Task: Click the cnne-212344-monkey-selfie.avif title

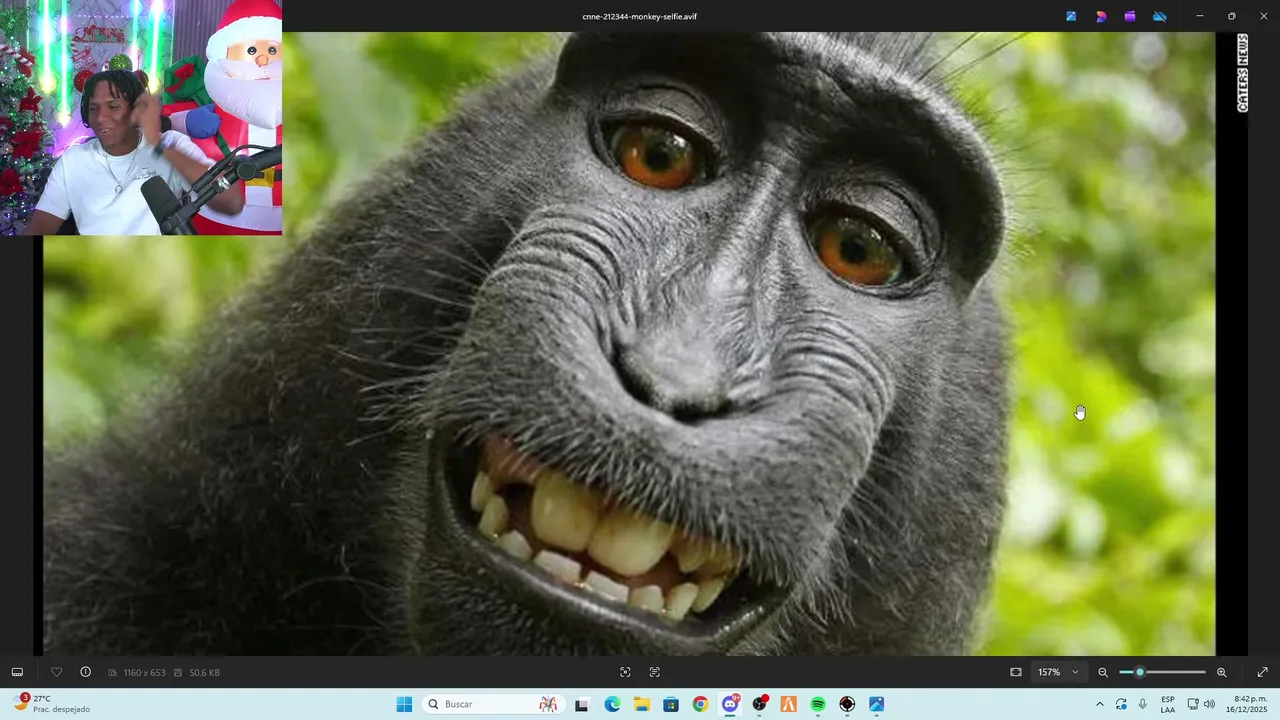Action: [640, 16]
